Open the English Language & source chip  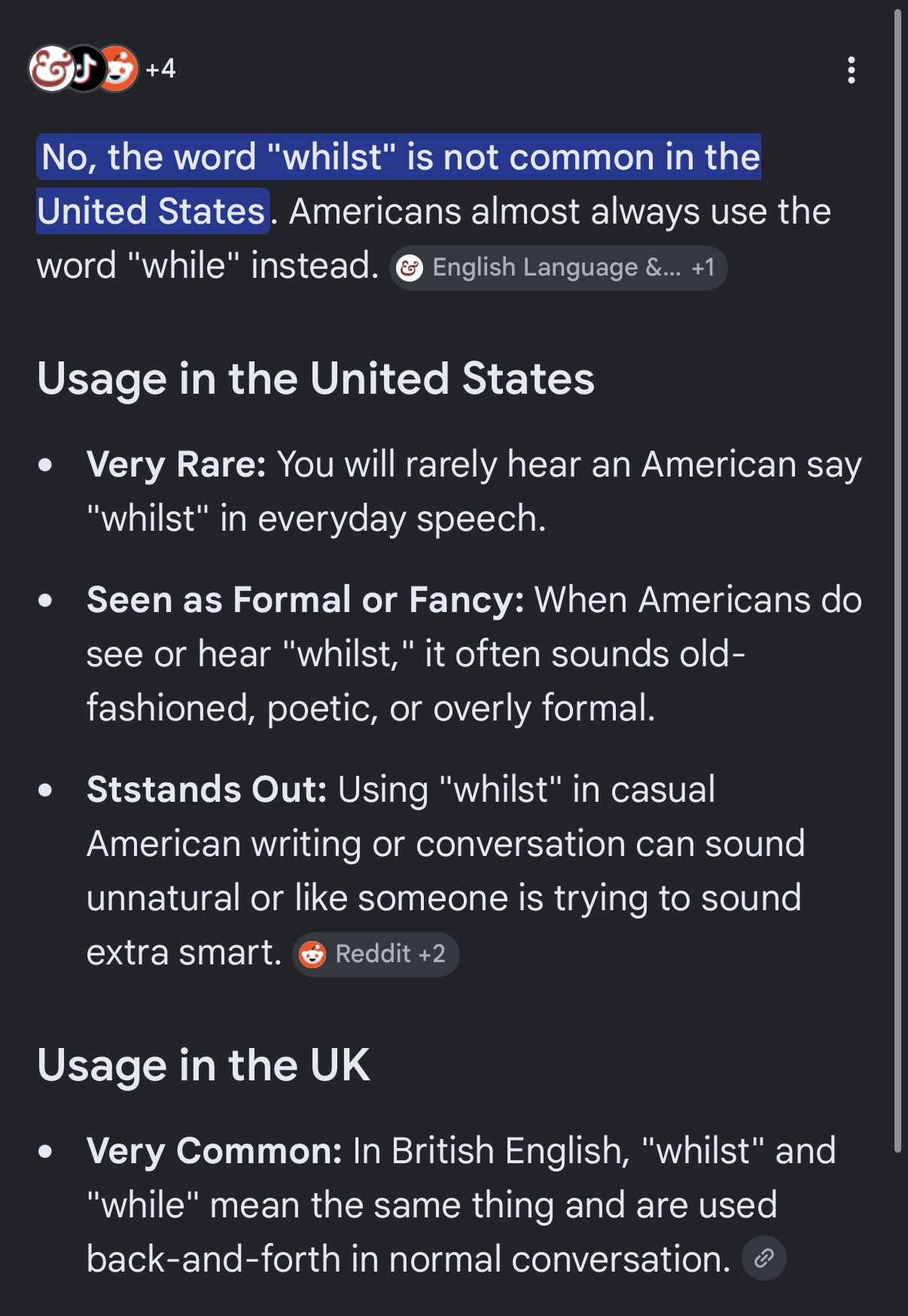558,267
